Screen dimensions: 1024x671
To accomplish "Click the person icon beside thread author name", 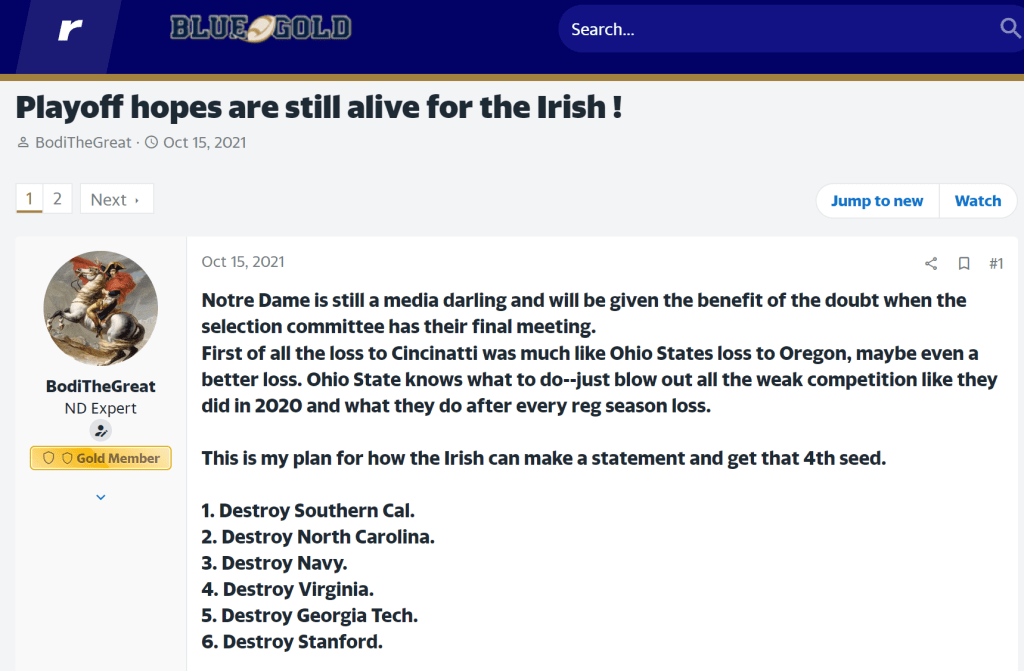I will (23, 143).
